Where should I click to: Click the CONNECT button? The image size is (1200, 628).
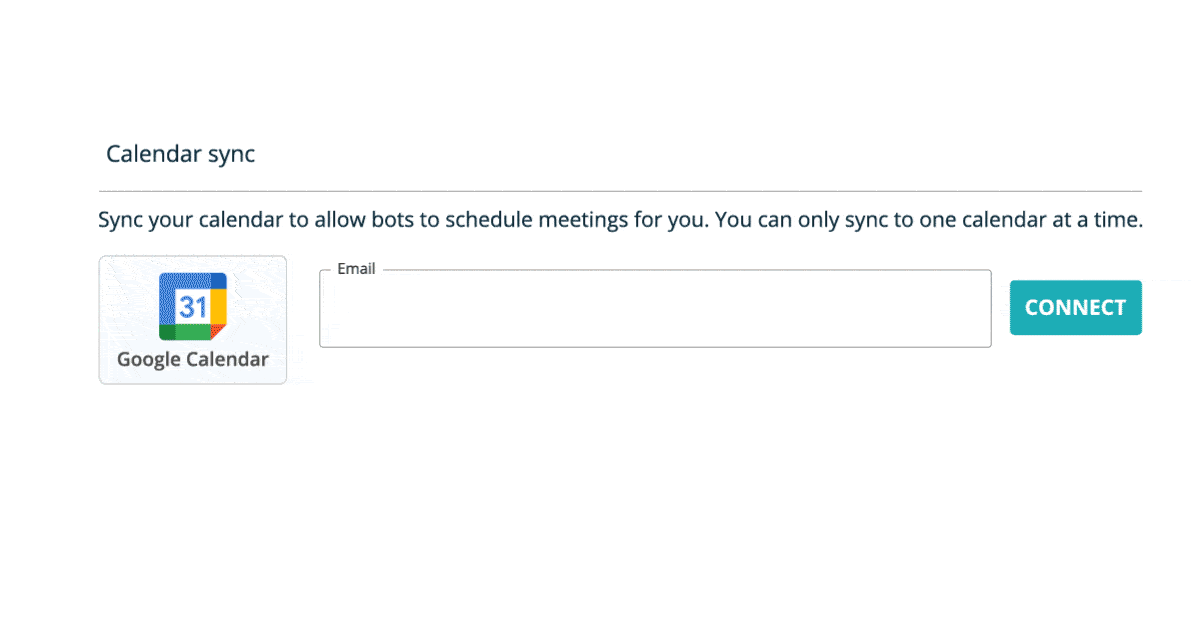(x=1075, y=308)
